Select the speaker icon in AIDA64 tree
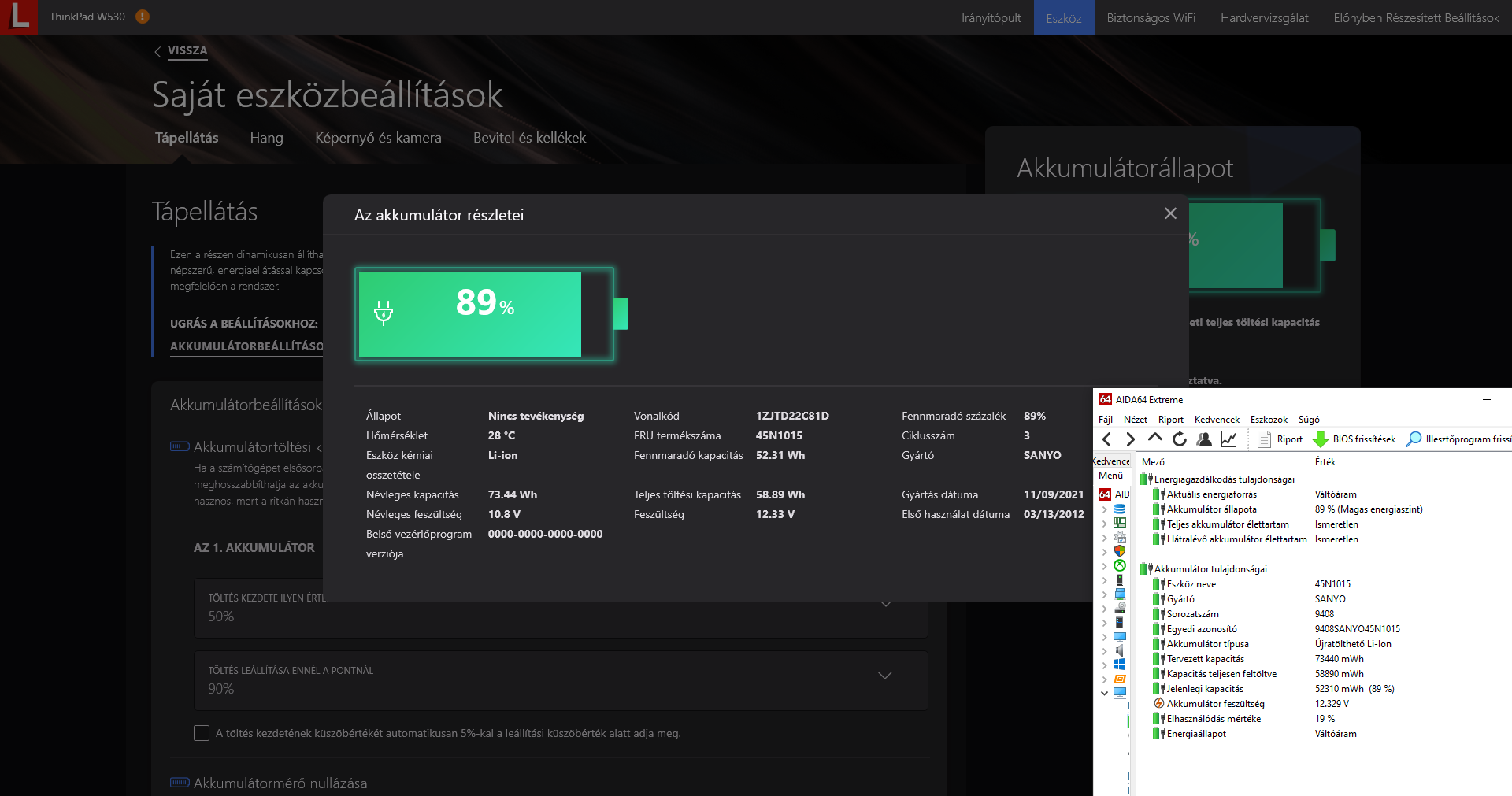Image resolution: width=1512 pixels, height=796 pixels. tap(1120, 650)
